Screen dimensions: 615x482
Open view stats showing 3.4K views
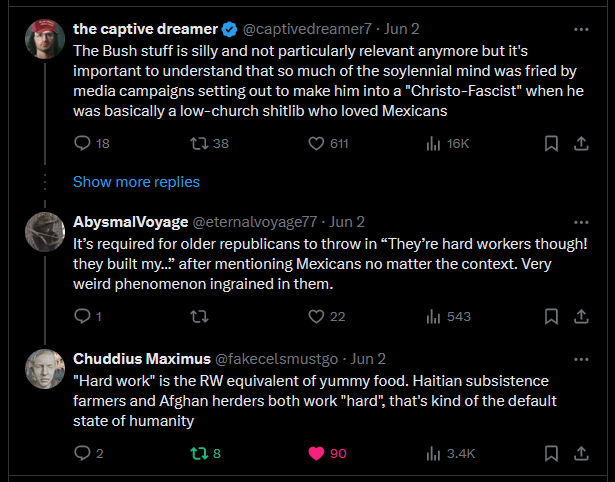pos(434,453)
